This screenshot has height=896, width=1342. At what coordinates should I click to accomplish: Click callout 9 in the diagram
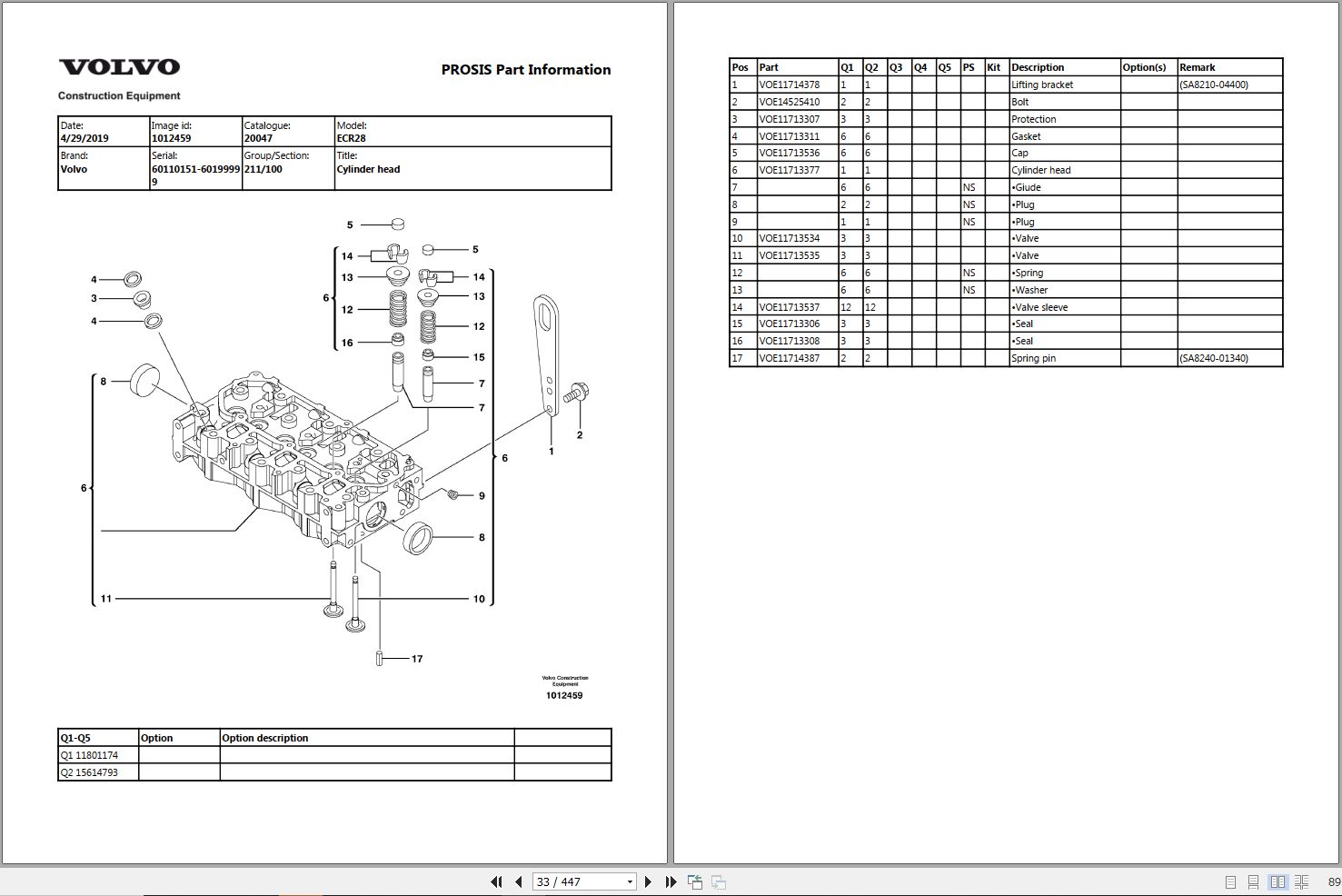pyautogui.click(x=482, y=496)
